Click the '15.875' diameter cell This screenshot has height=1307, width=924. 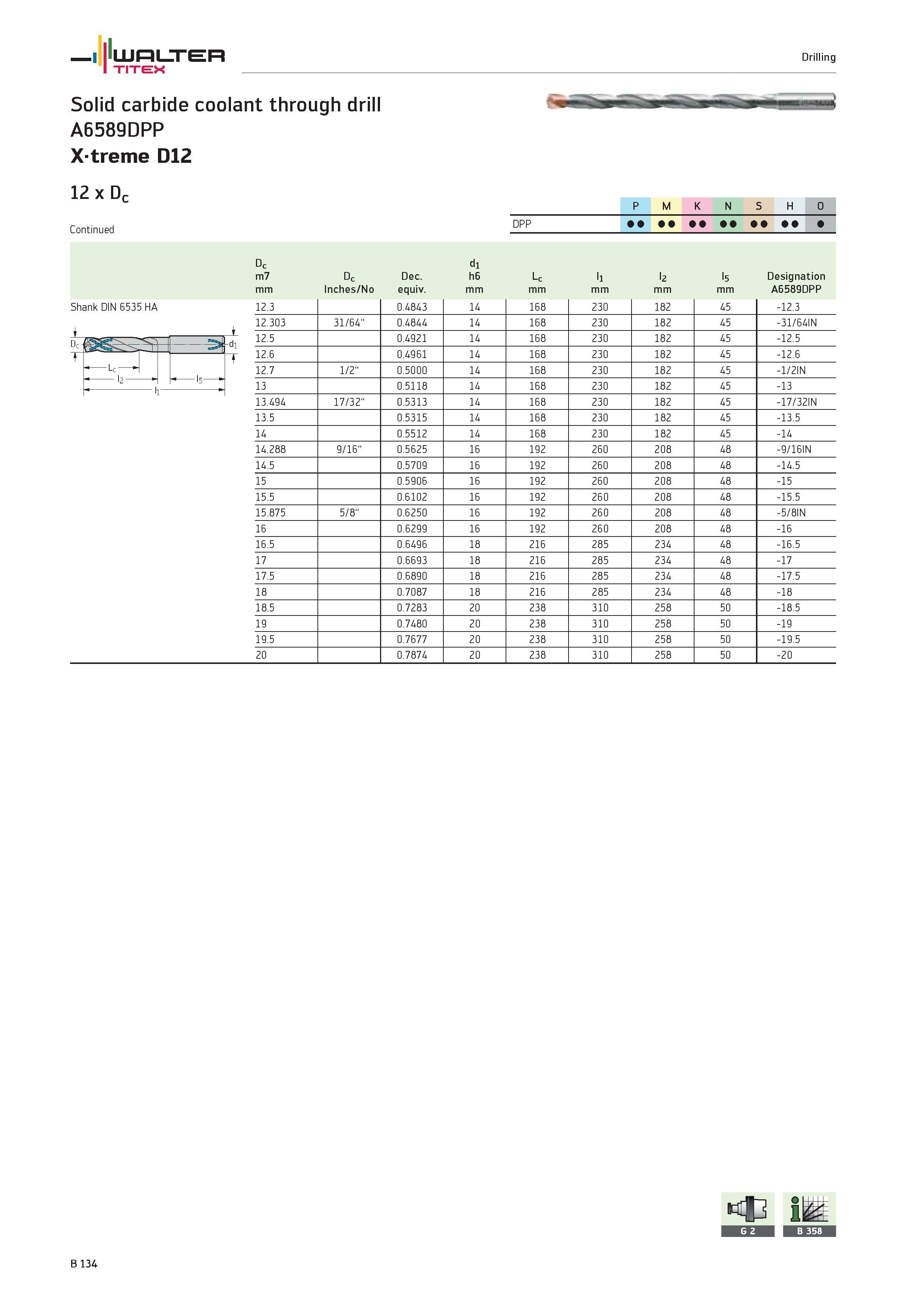click(x=270, y=513)
